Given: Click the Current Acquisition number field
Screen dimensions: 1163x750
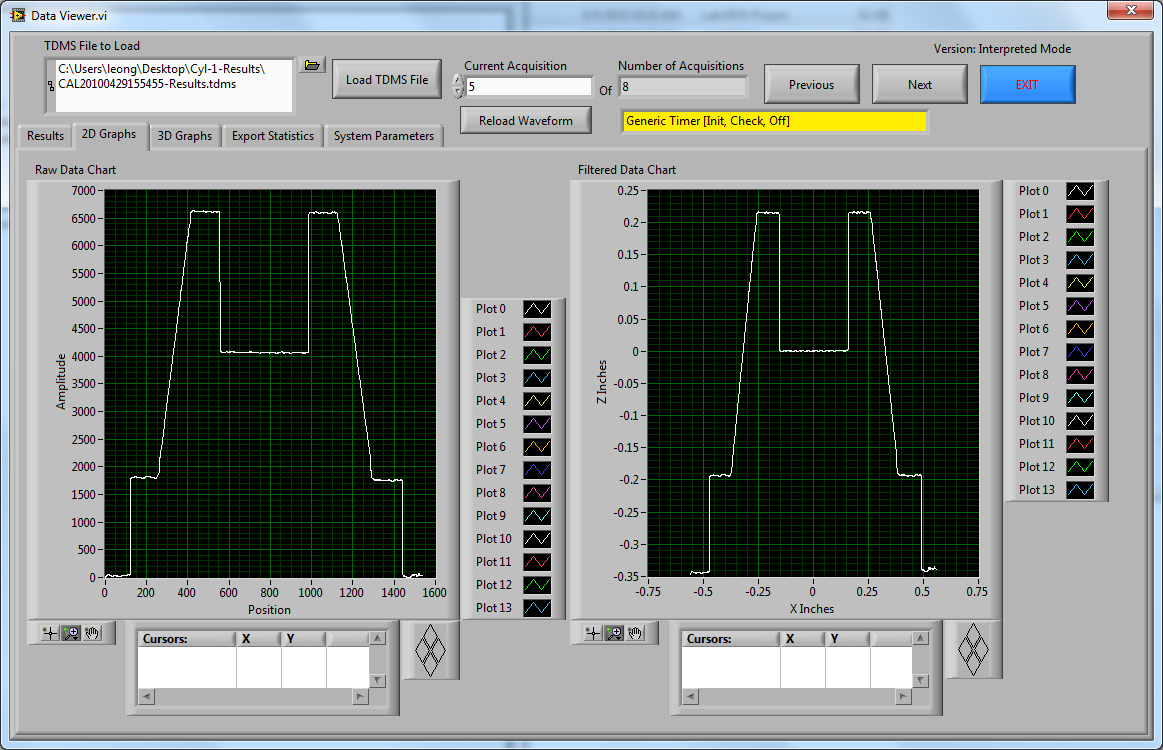Looking at the screenshot, I should (x=530, y=87).
